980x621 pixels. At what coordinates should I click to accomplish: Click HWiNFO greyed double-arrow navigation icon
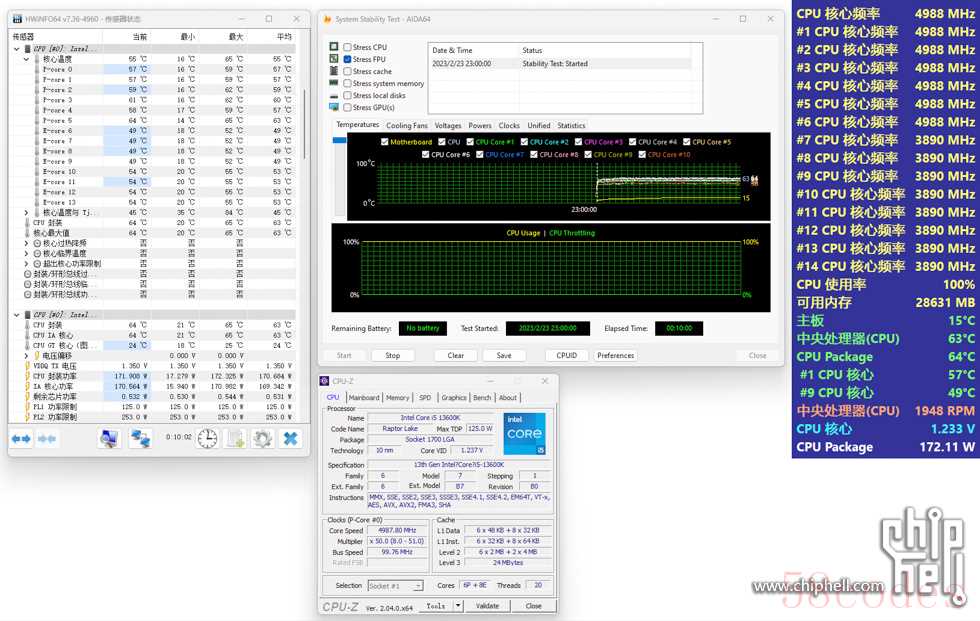[x=47, y=439]
